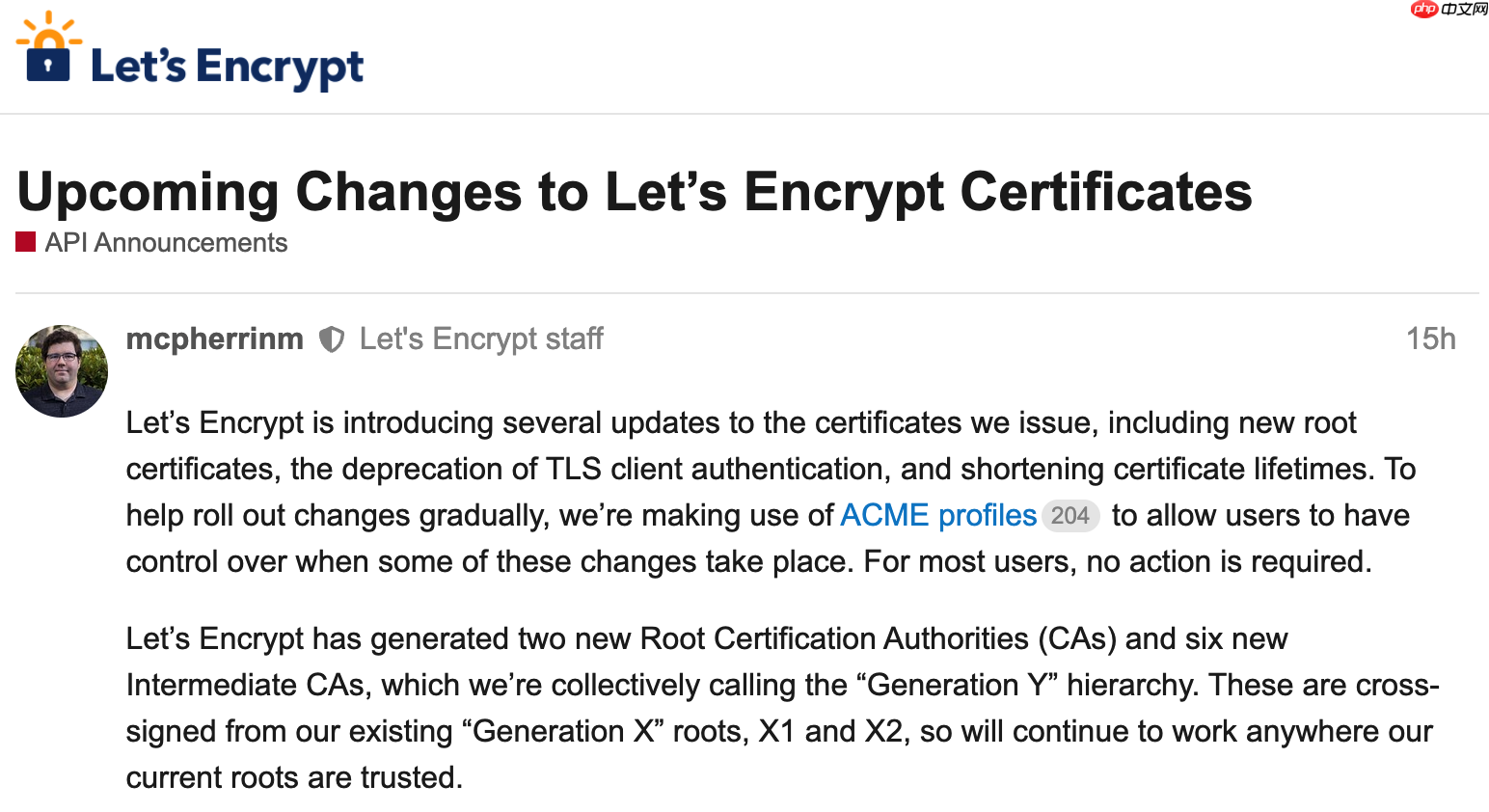Click the Let's Encrypt wordmark in the header

click(x=227, y=66)
